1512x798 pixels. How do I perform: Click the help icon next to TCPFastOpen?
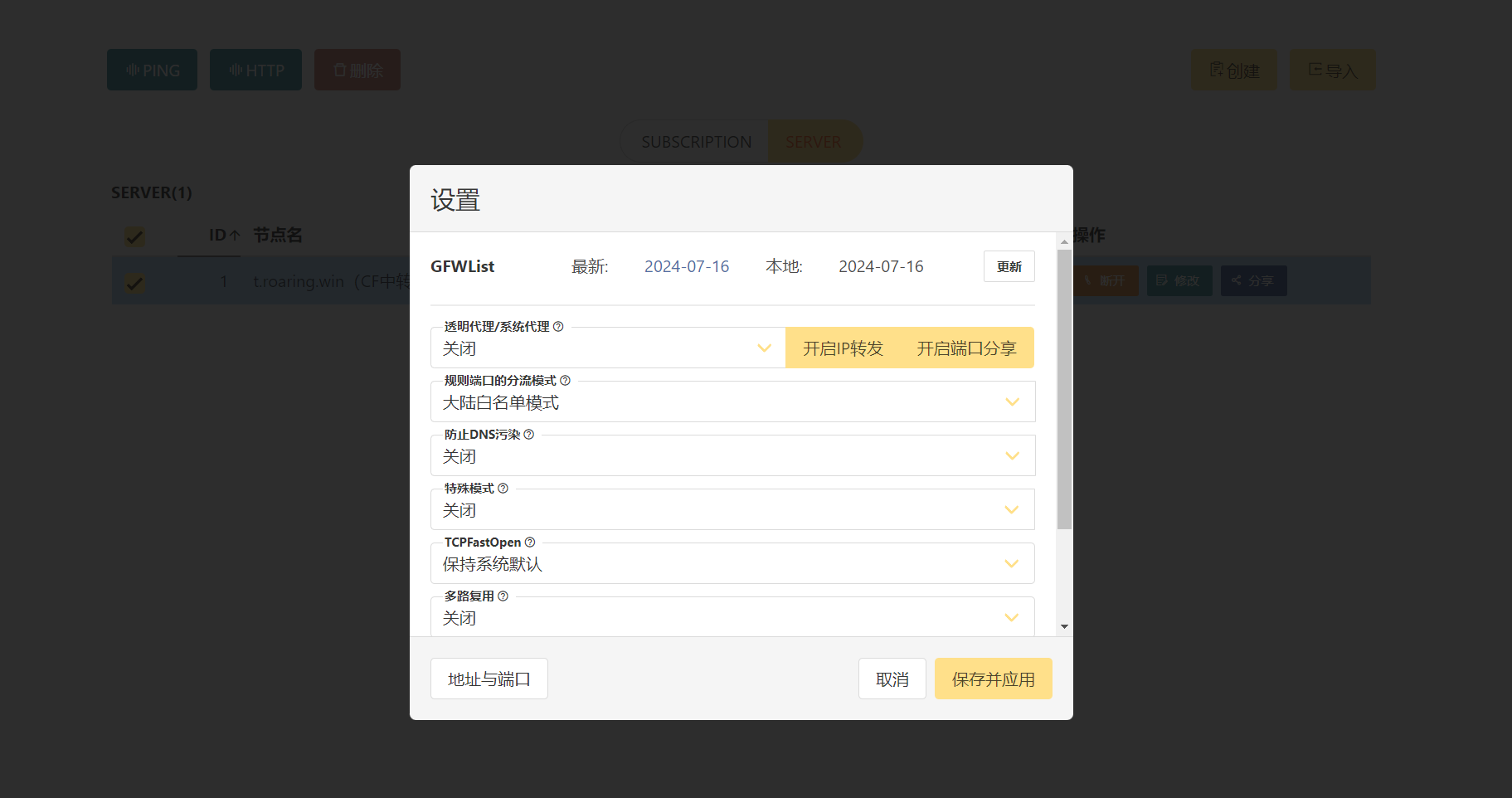(x=530, y=542)
